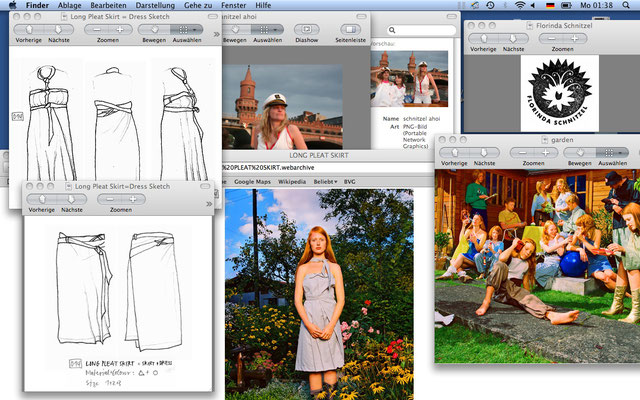Toggle toolbar pill button in top Long Pleat Skirt window
Viewport: 640px width, 400px height.
(213, 16)
